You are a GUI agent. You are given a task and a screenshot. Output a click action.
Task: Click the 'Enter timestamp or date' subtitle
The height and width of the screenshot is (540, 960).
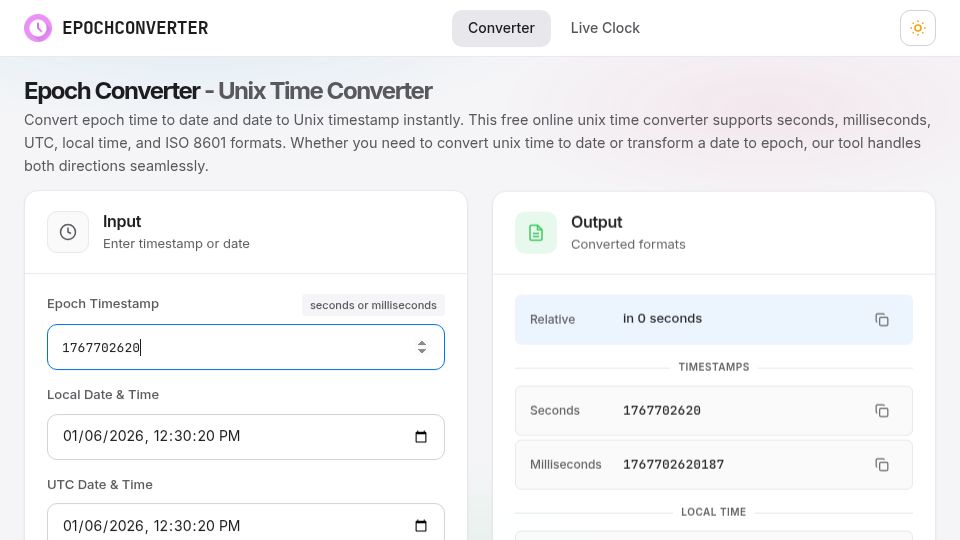(x=176, y=244)
